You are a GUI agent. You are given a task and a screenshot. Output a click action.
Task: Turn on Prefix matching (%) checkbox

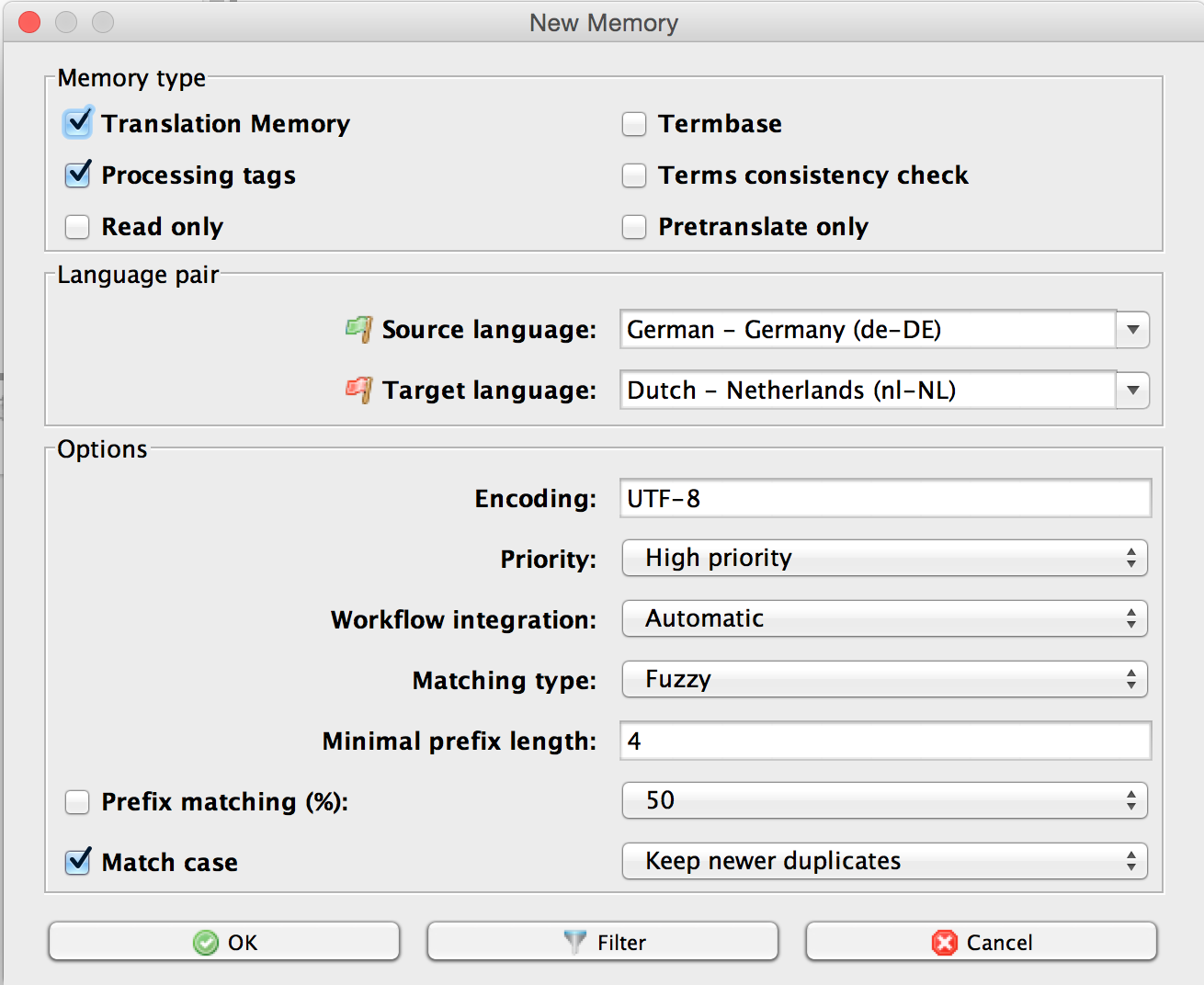pyautogui.click(x=78, y=802)
